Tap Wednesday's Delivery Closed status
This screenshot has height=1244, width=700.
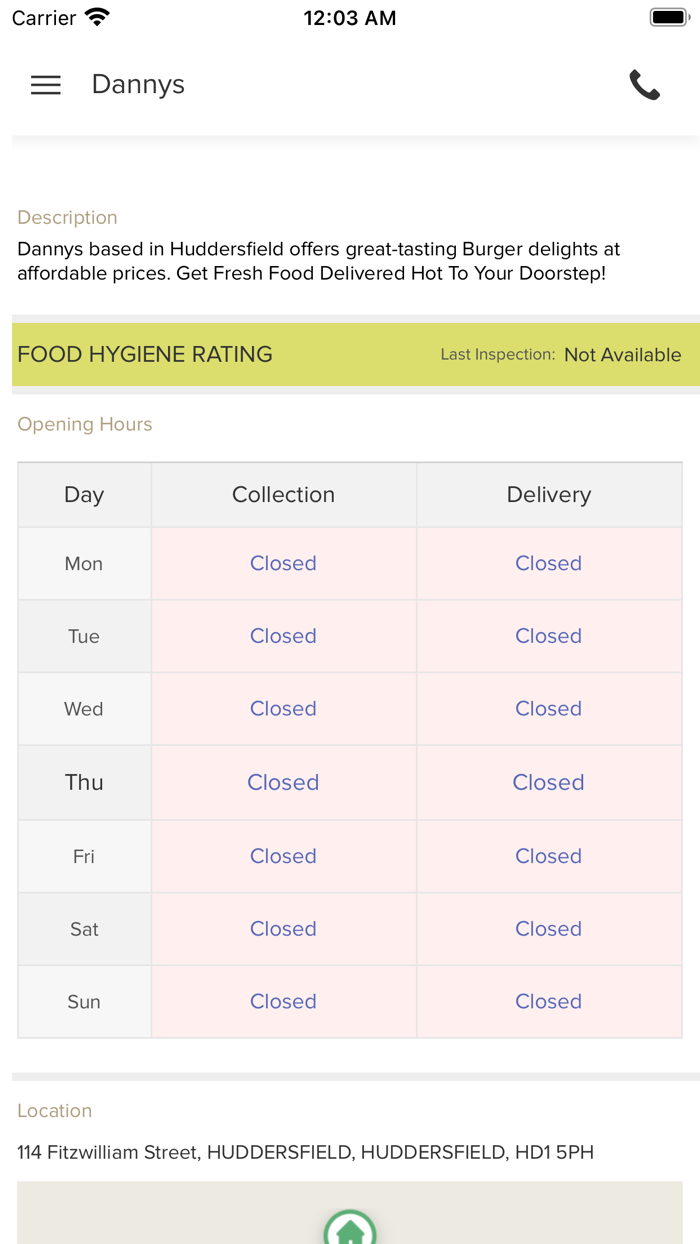coord(548,709)
